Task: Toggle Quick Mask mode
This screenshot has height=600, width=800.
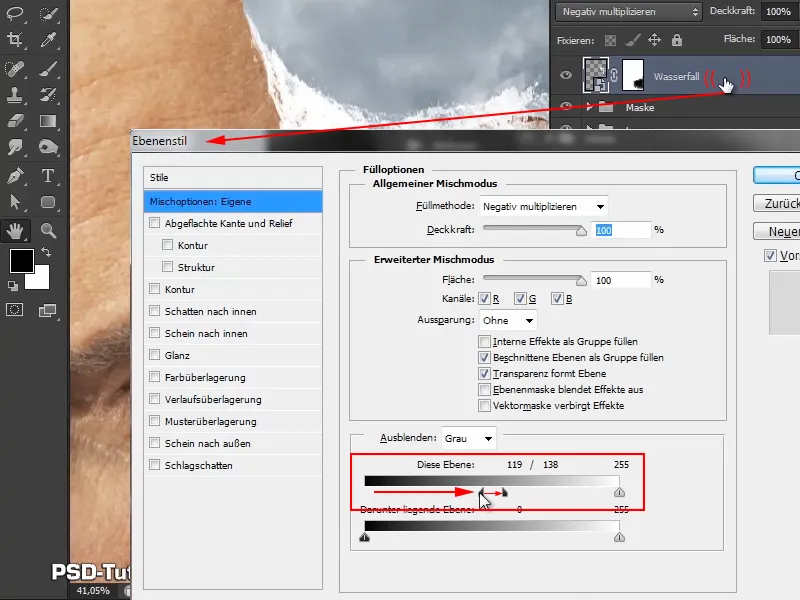Action: [x=15, y=310]
